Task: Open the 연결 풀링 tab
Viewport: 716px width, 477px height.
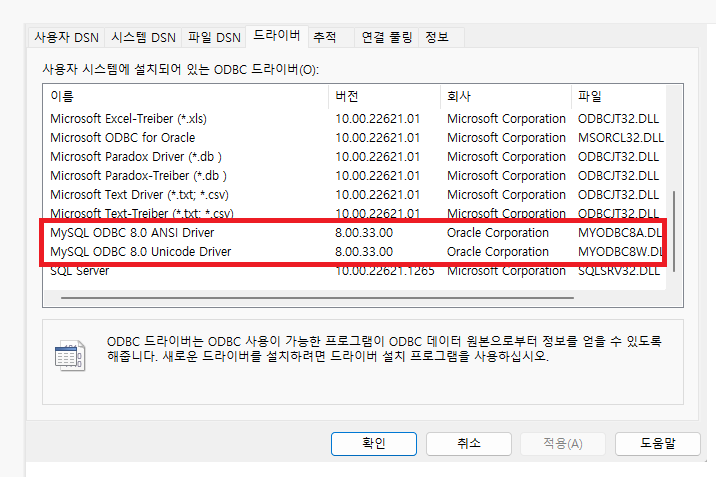Action: (387, 37)
